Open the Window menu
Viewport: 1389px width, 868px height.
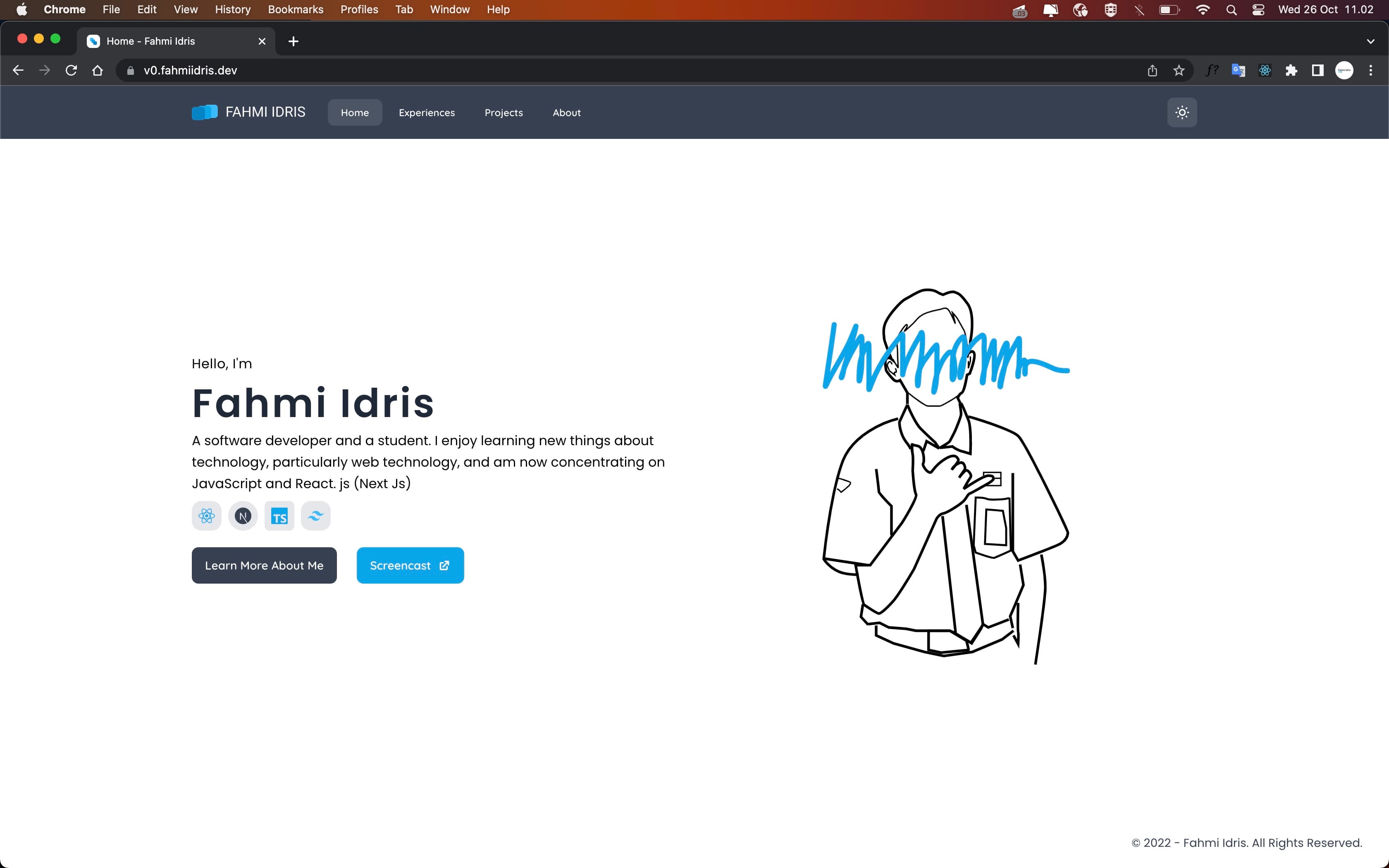click(450, 9)
